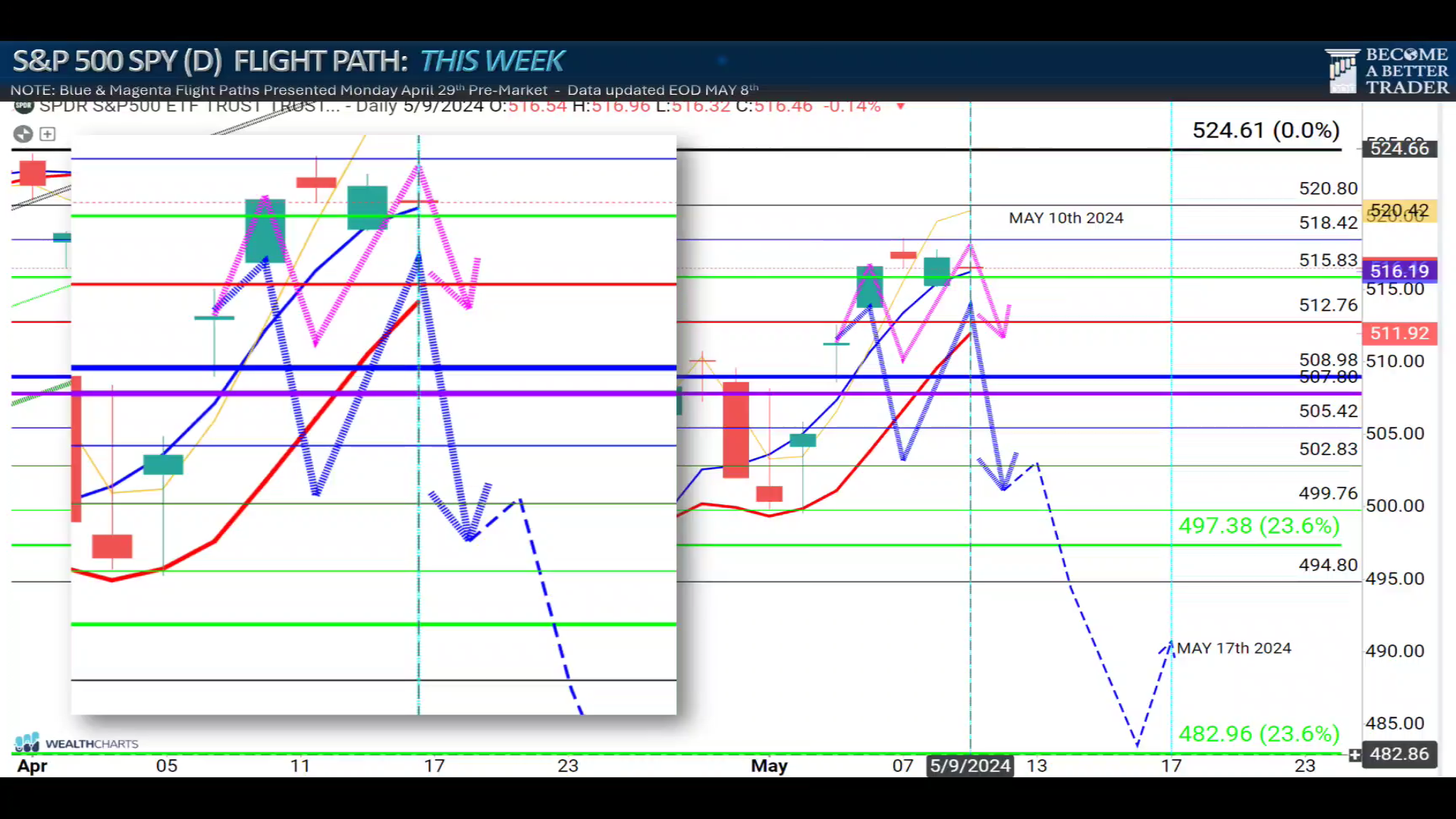Click the 497.38 (23.6%) retracement label
1456x819 pixels.
(x=1259, y=526)
